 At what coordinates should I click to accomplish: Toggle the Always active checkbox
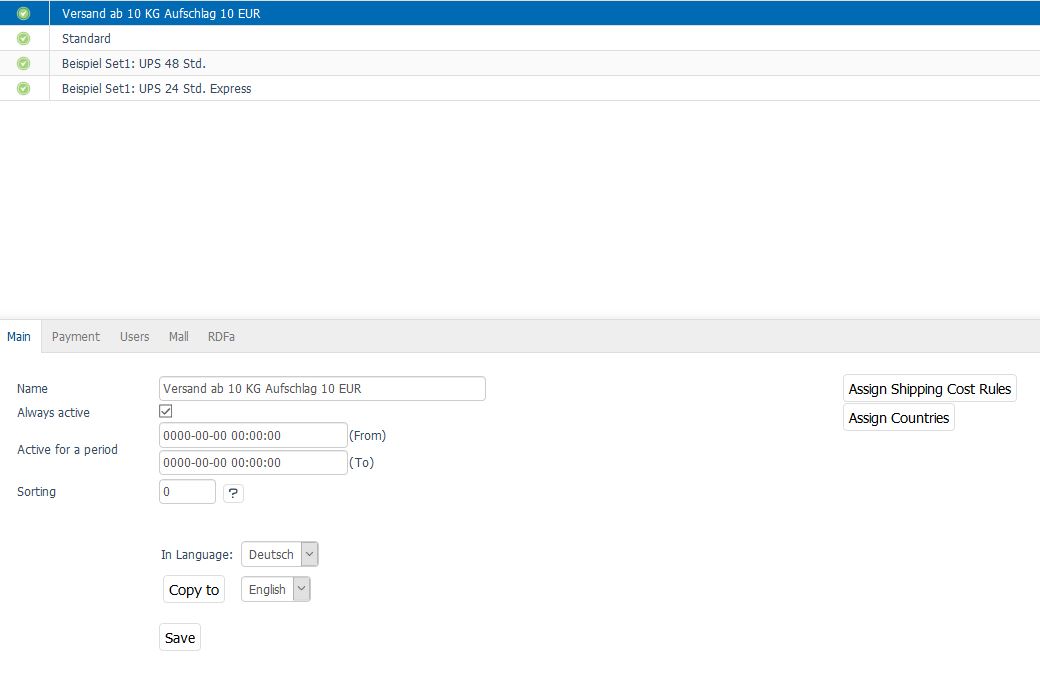click(x=166, y=411)
